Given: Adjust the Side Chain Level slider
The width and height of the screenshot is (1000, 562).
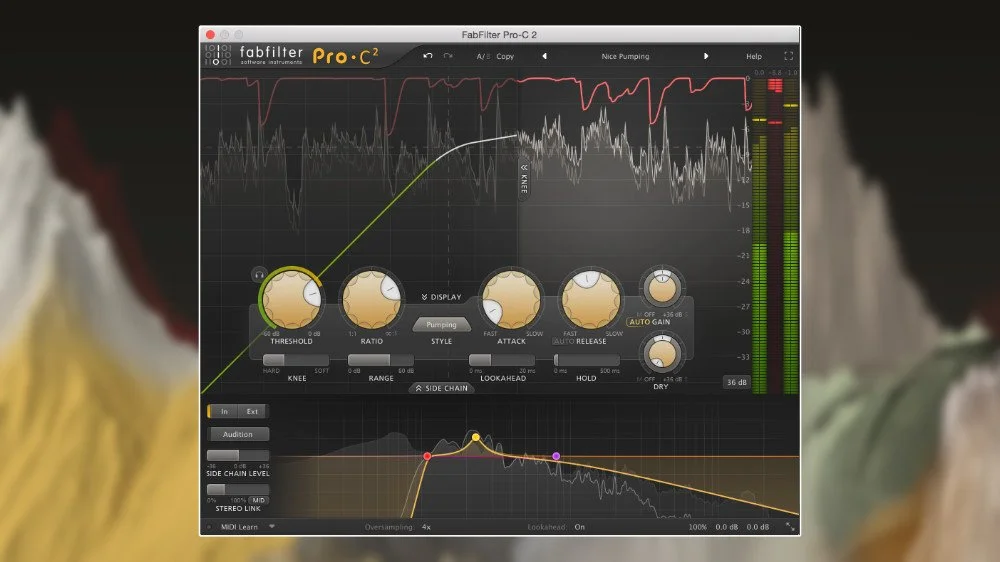Looking at the screenshot, I should point(238,455).
